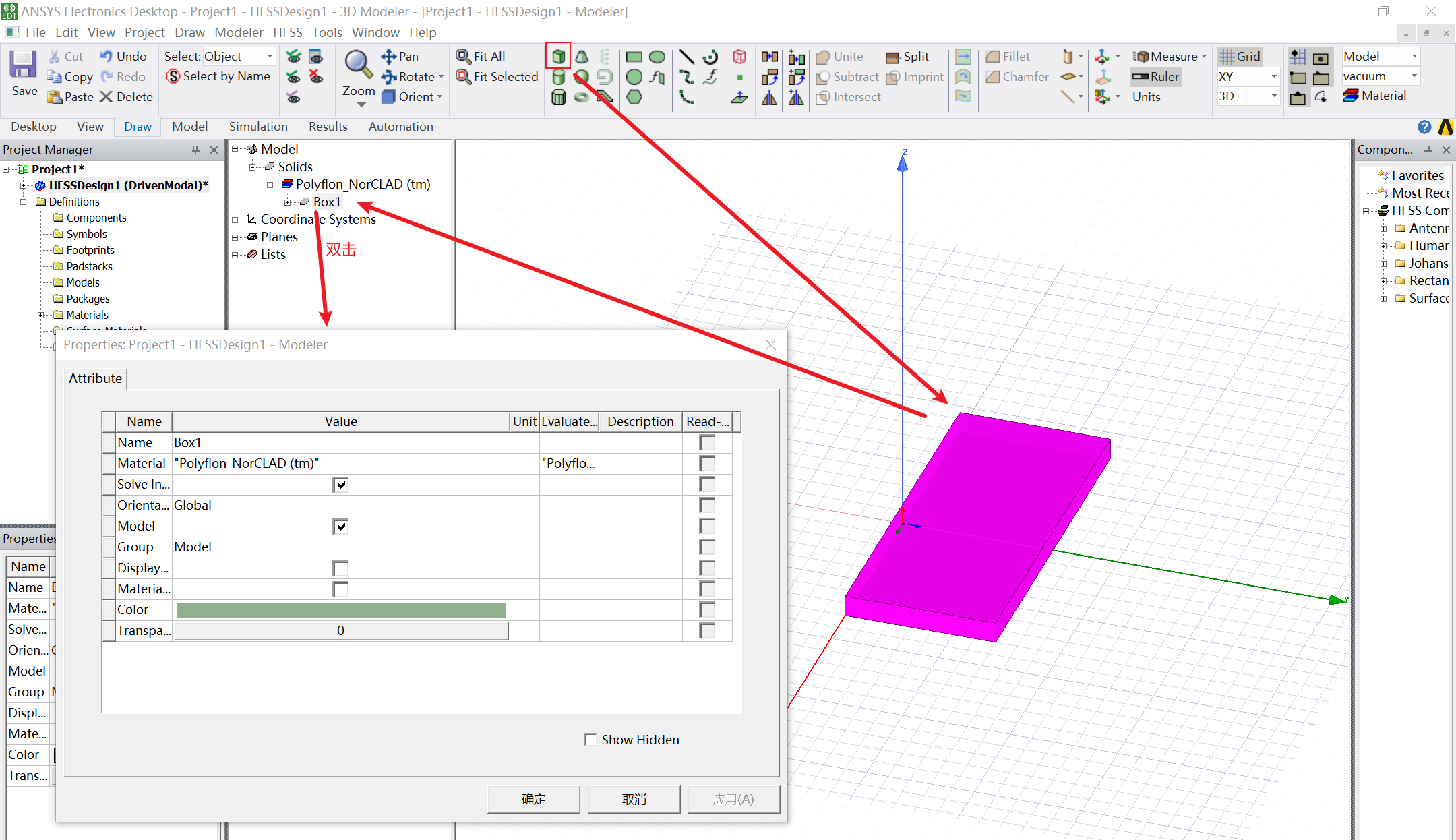Viewport: 1456px width, 840px height.
Task: Open the HFSS menu
Action: [x=287, y=32]
